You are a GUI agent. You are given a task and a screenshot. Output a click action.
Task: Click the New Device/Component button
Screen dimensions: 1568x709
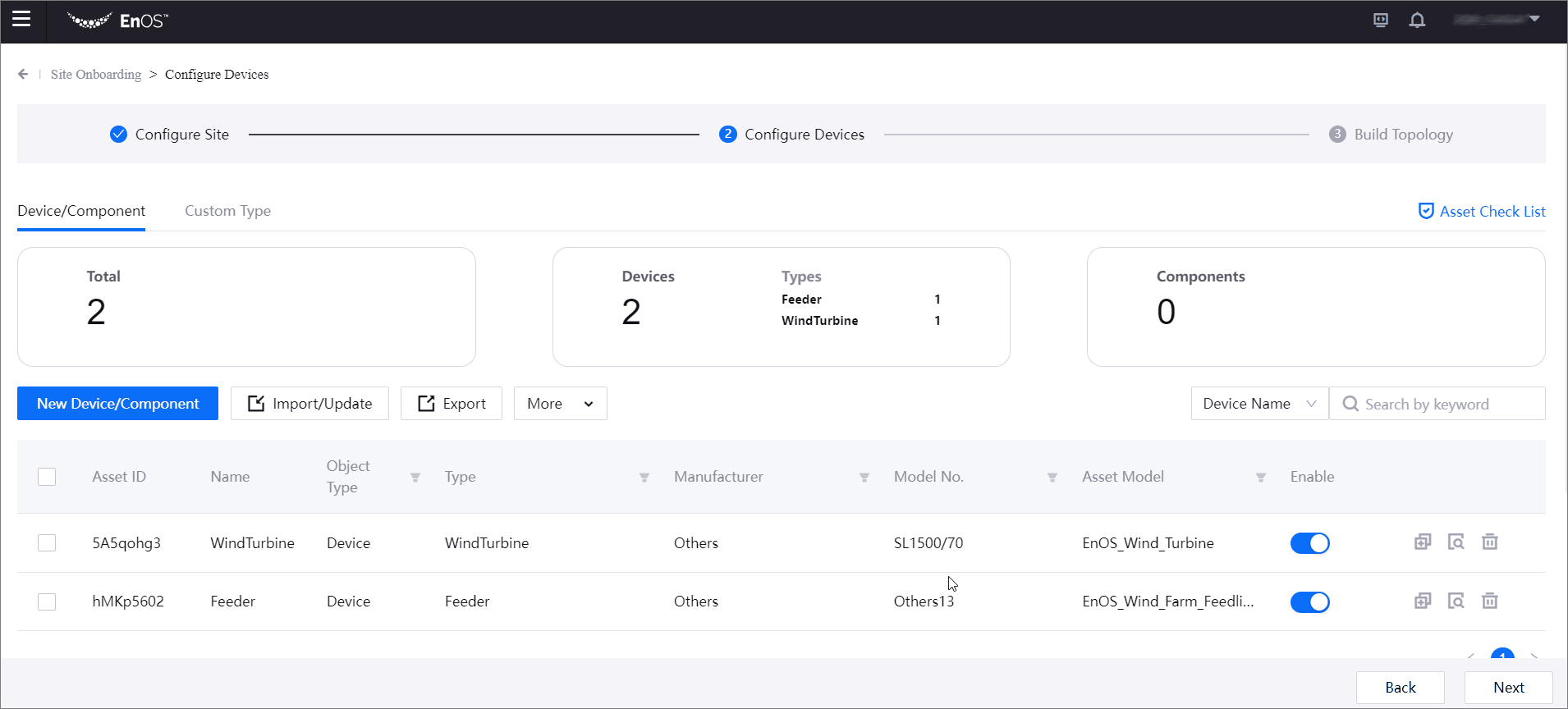pyautogui.click(x=117, y=404)
